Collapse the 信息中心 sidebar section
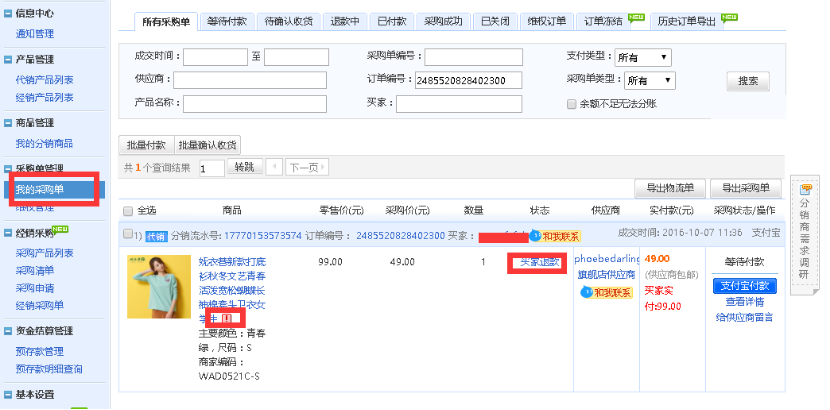 (x=8, y=15)
